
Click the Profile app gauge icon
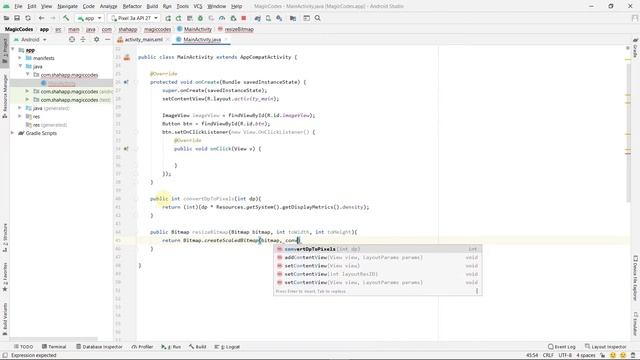(222, 18)
